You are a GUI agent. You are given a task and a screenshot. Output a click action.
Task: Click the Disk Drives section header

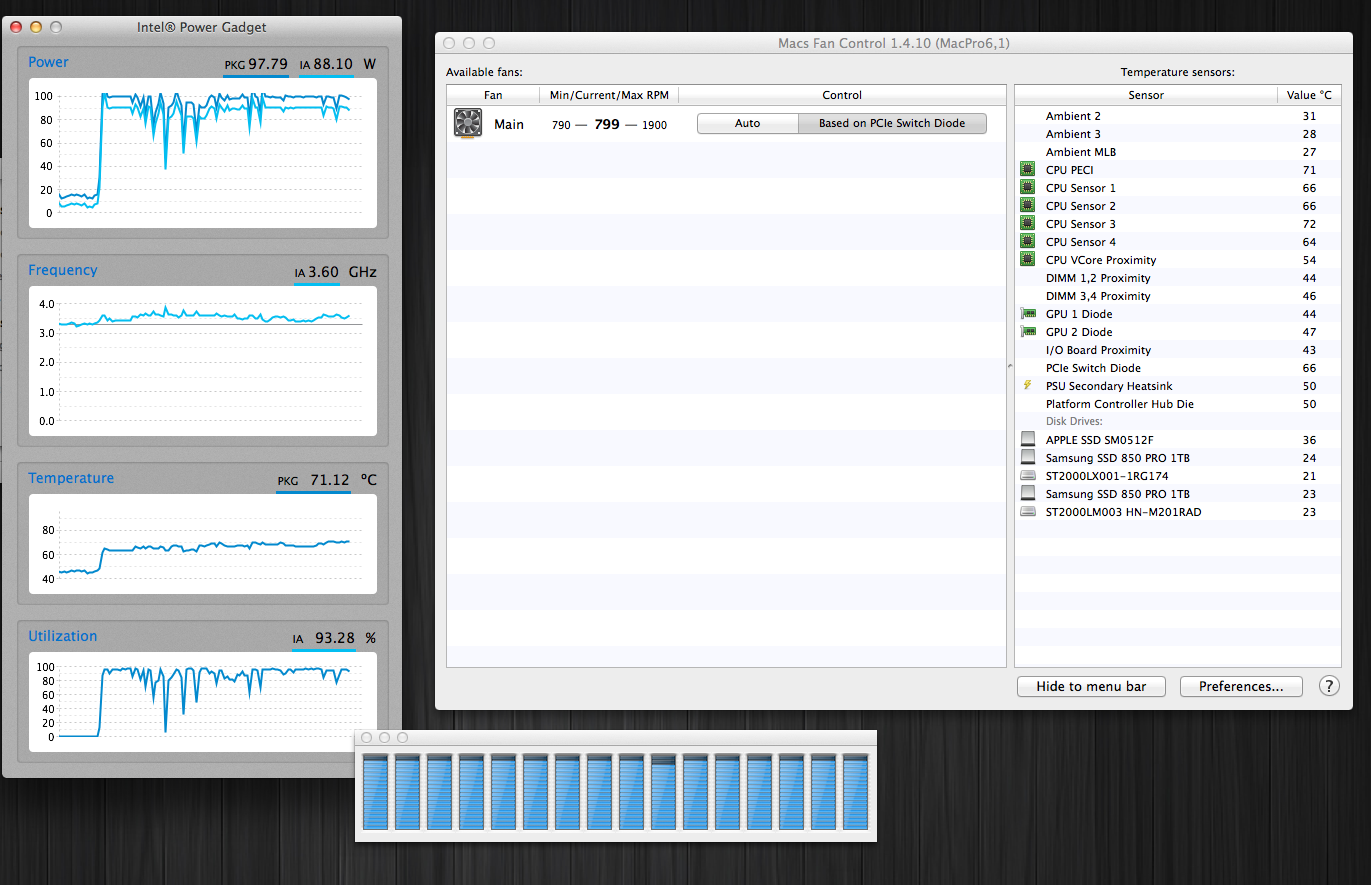[x=1074, y=422]
